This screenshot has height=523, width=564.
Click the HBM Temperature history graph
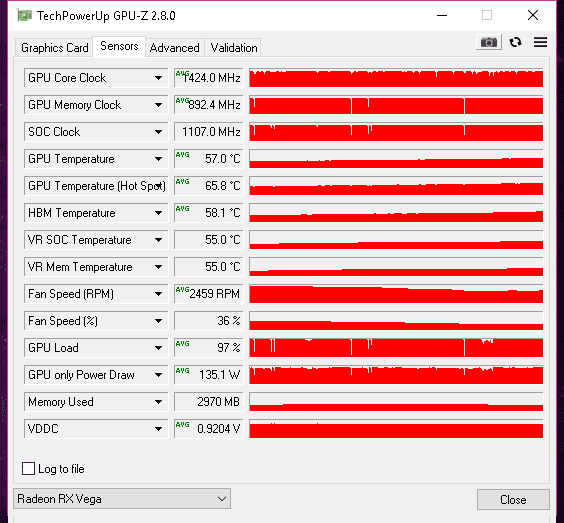(396, 213)
